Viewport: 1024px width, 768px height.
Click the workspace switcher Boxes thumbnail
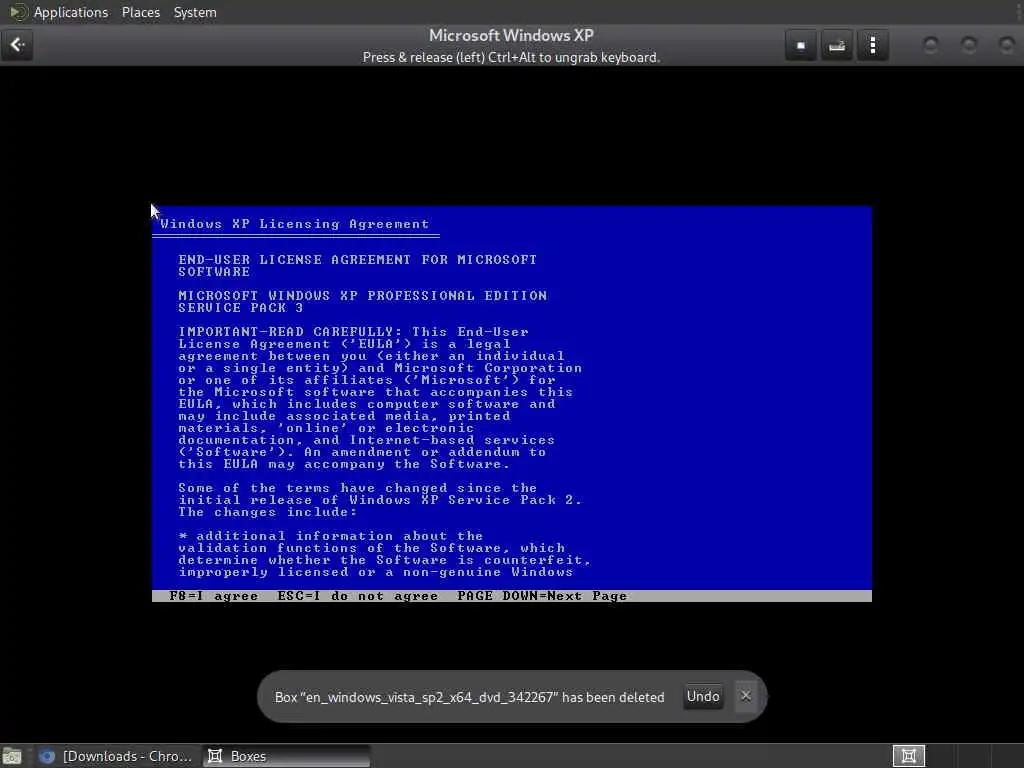[x=908, y=756]
